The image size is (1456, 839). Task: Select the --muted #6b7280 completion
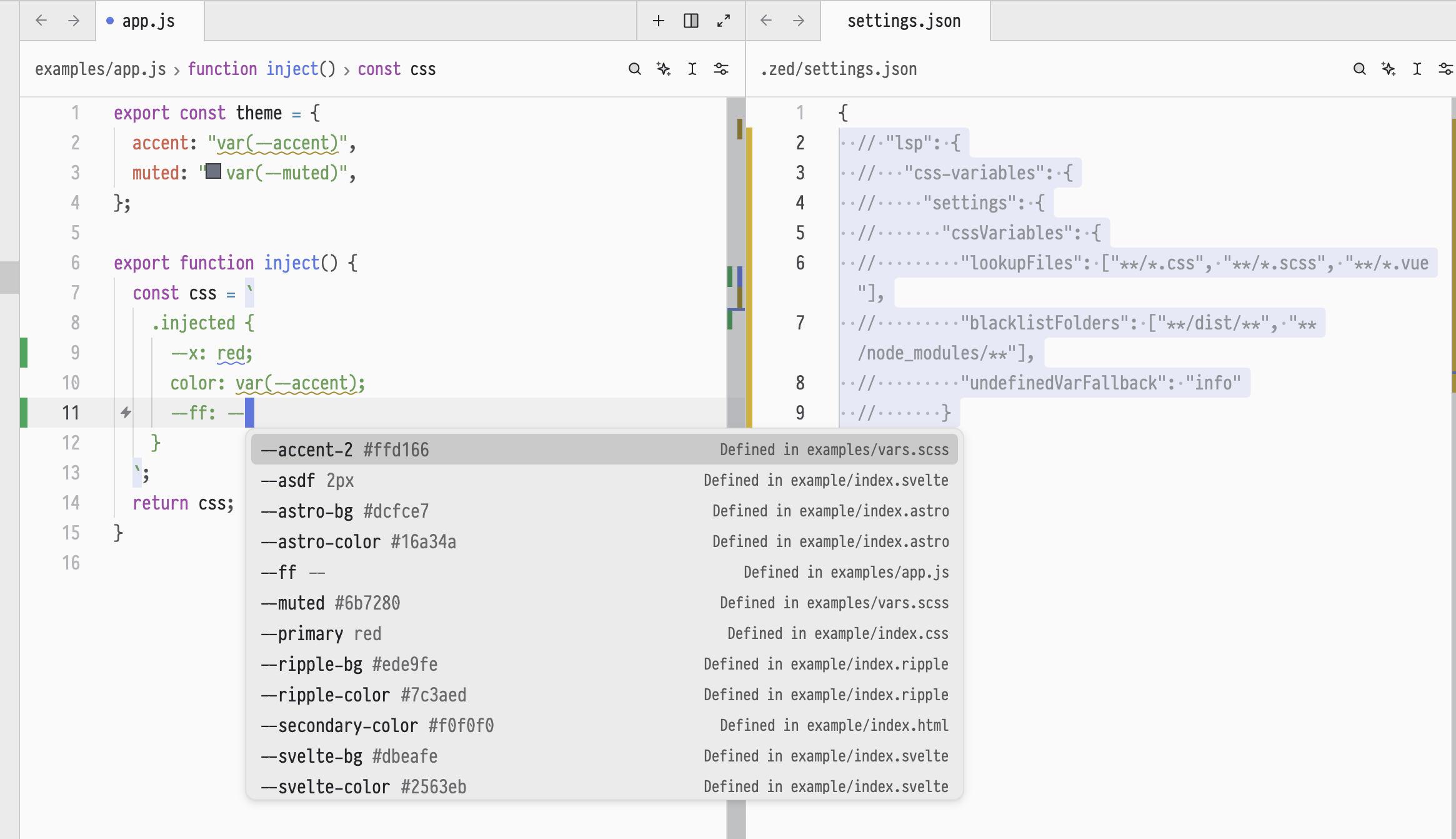(x=604, y=603)
